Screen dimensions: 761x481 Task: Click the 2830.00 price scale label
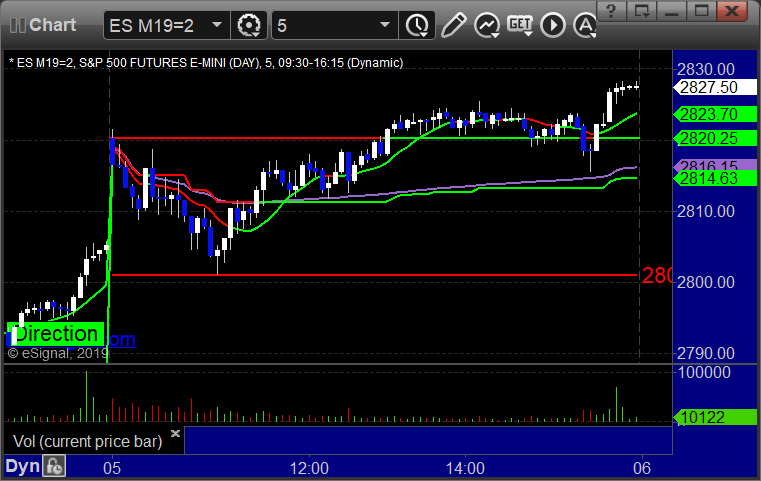706,69
